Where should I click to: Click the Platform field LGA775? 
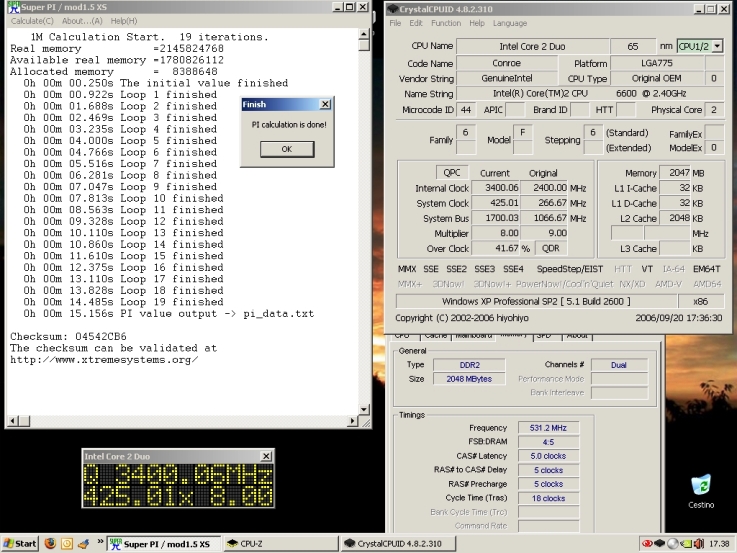tap(657, 63)
